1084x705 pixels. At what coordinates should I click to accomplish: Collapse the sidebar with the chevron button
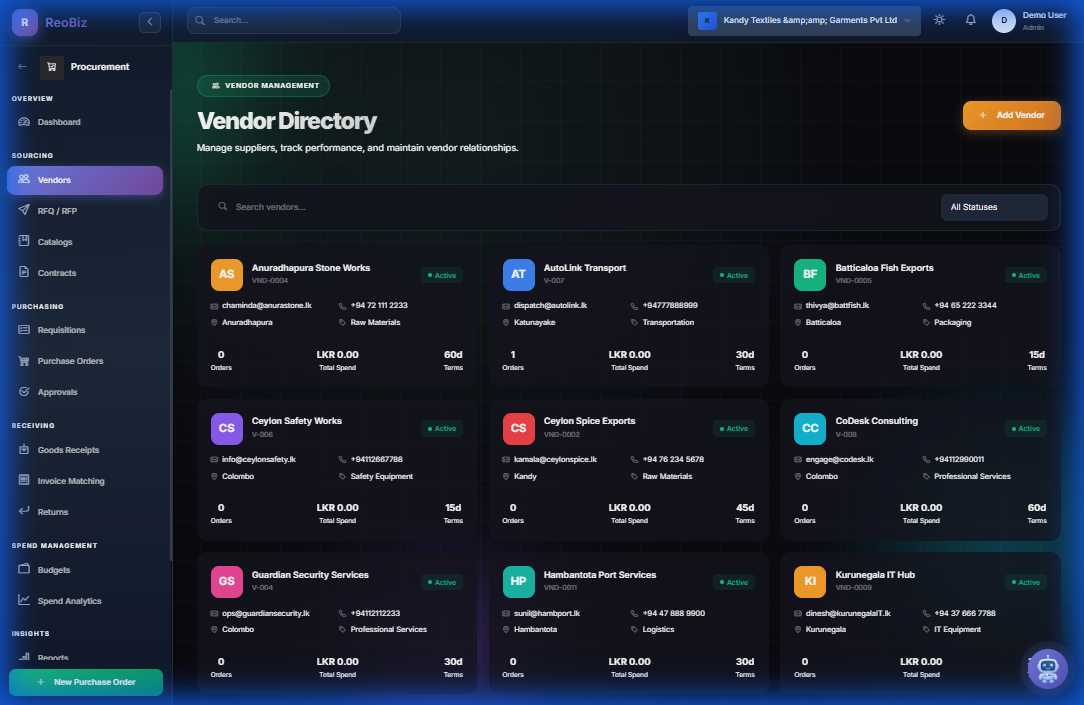point(150,21)
